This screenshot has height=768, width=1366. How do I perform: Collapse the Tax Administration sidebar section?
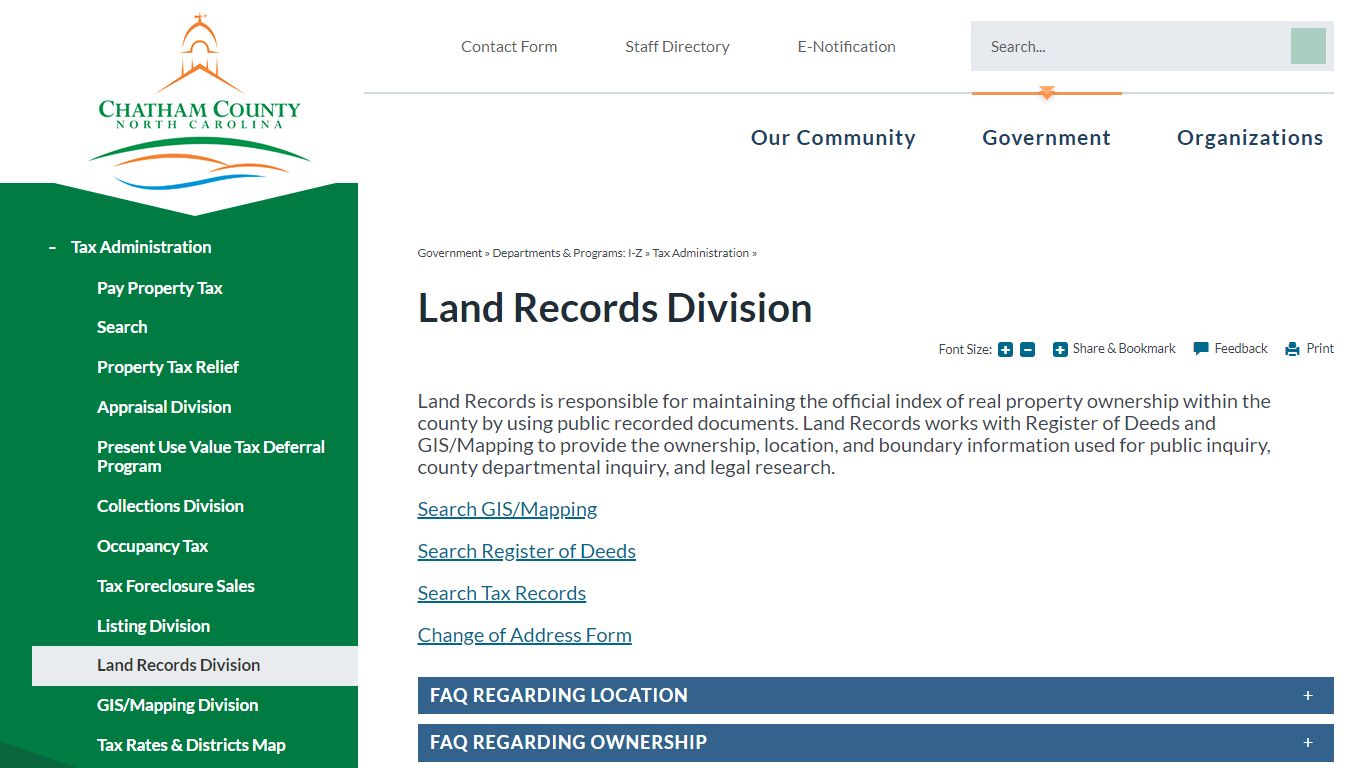[52, 247]
